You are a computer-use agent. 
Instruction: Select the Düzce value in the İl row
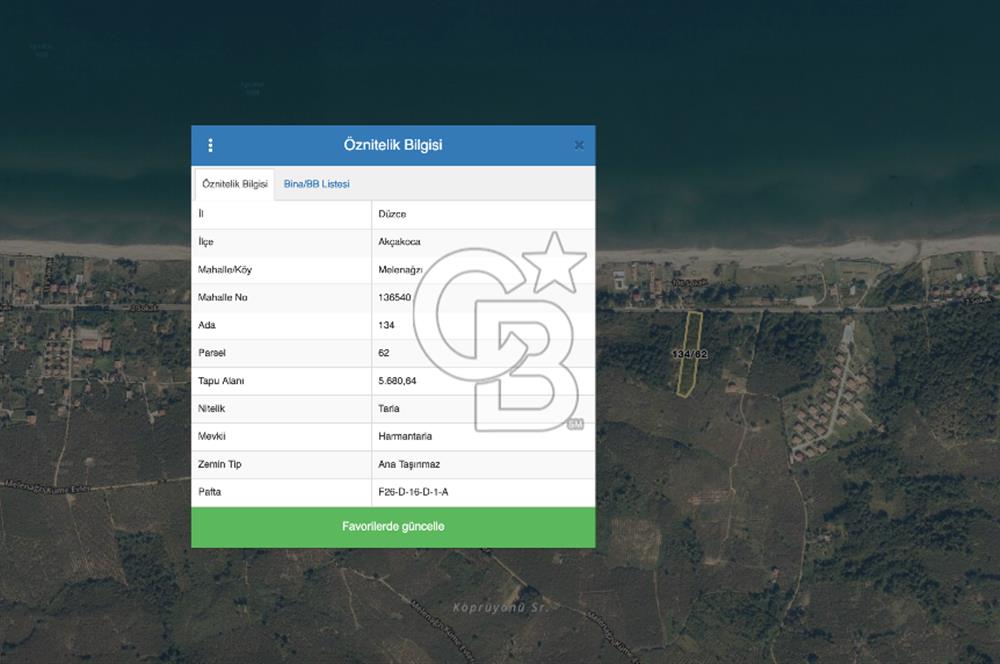392,214
